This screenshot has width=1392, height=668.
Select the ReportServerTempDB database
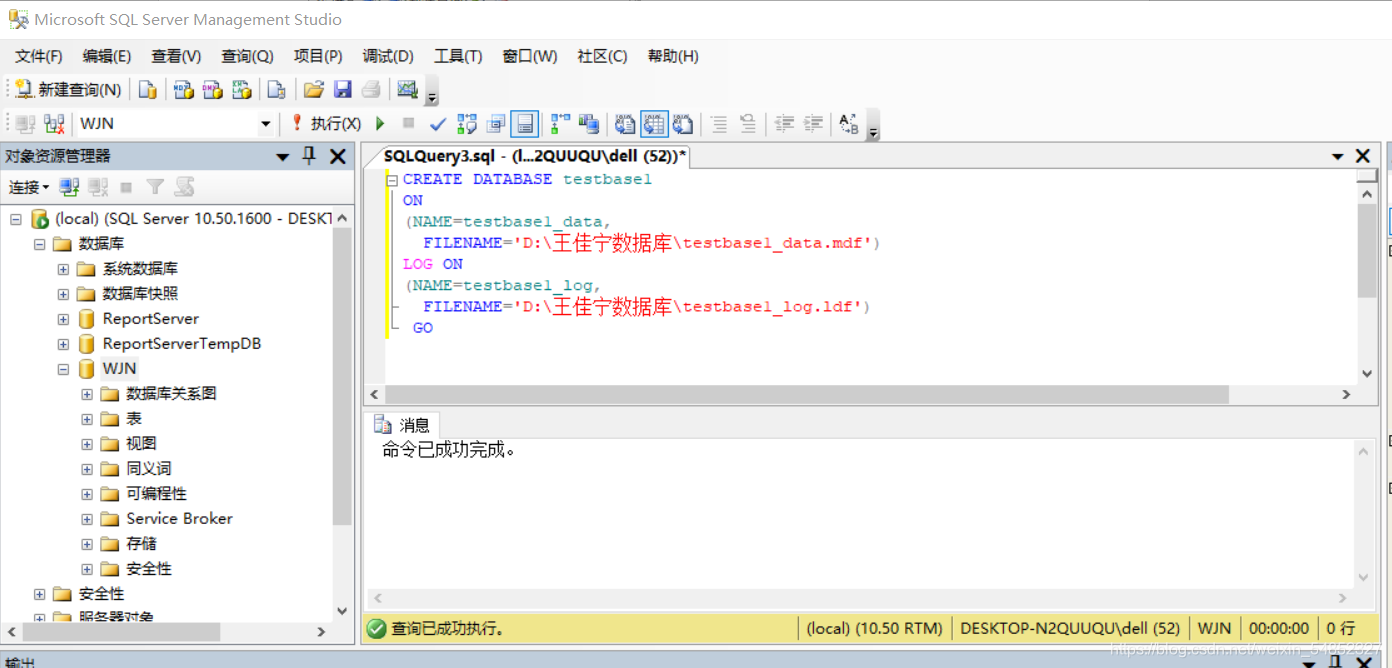tap(181, 344)
